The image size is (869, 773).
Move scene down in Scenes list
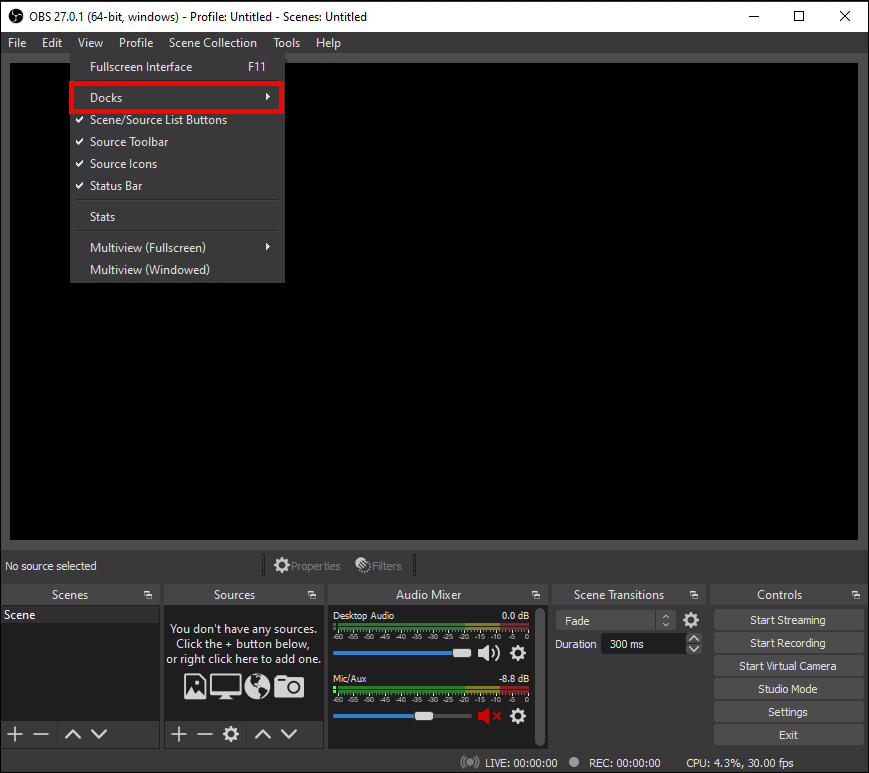point(99,734)
